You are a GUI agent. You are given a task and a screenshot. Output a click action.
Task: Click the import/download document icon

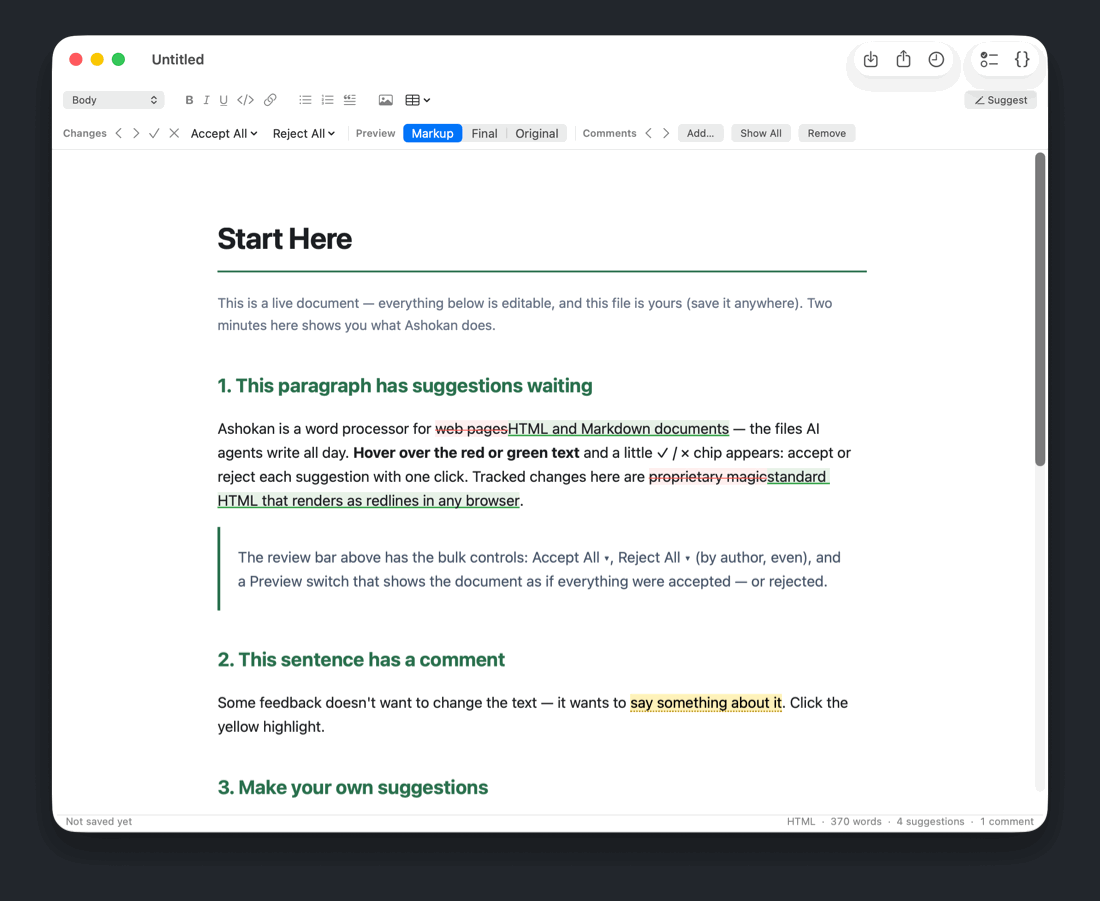871,60
